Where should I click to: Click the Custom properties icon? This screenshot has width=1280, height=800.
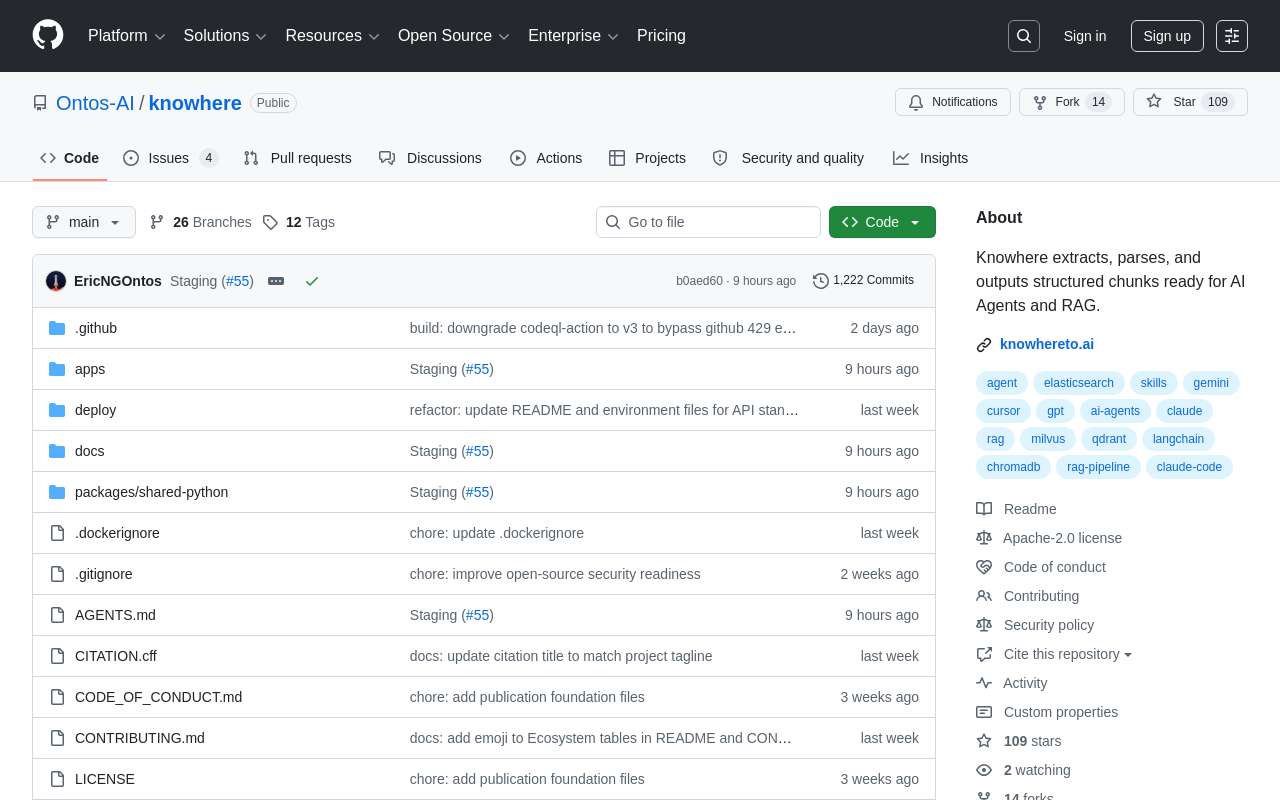[x=984, y=712]
